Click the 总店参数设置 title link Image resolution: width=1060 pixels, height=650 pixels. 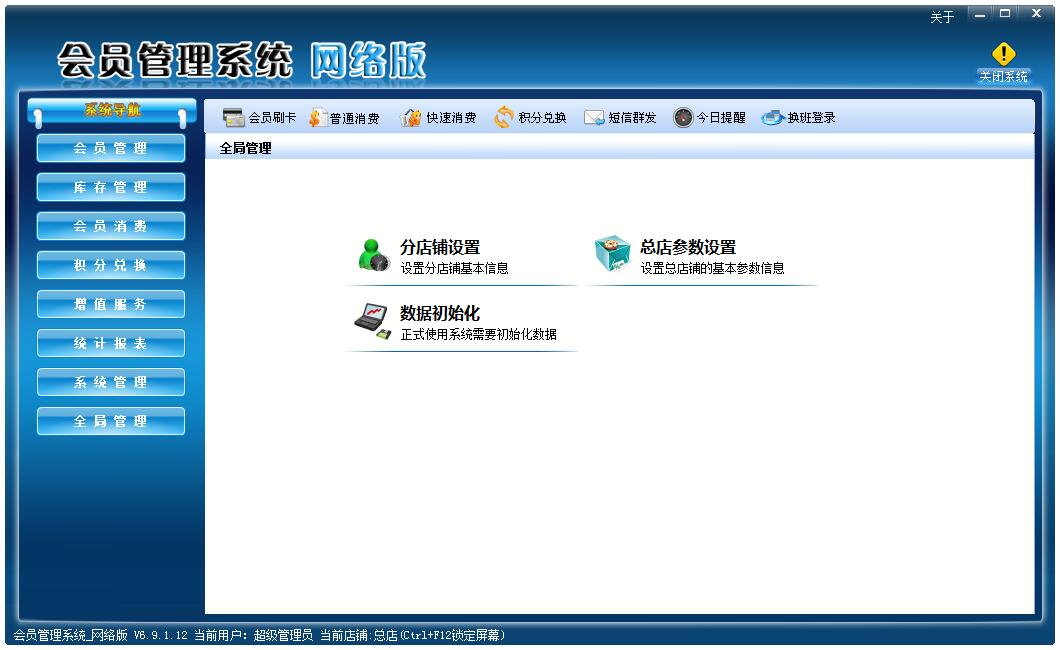pyautogui.click(x=688, y=247)
